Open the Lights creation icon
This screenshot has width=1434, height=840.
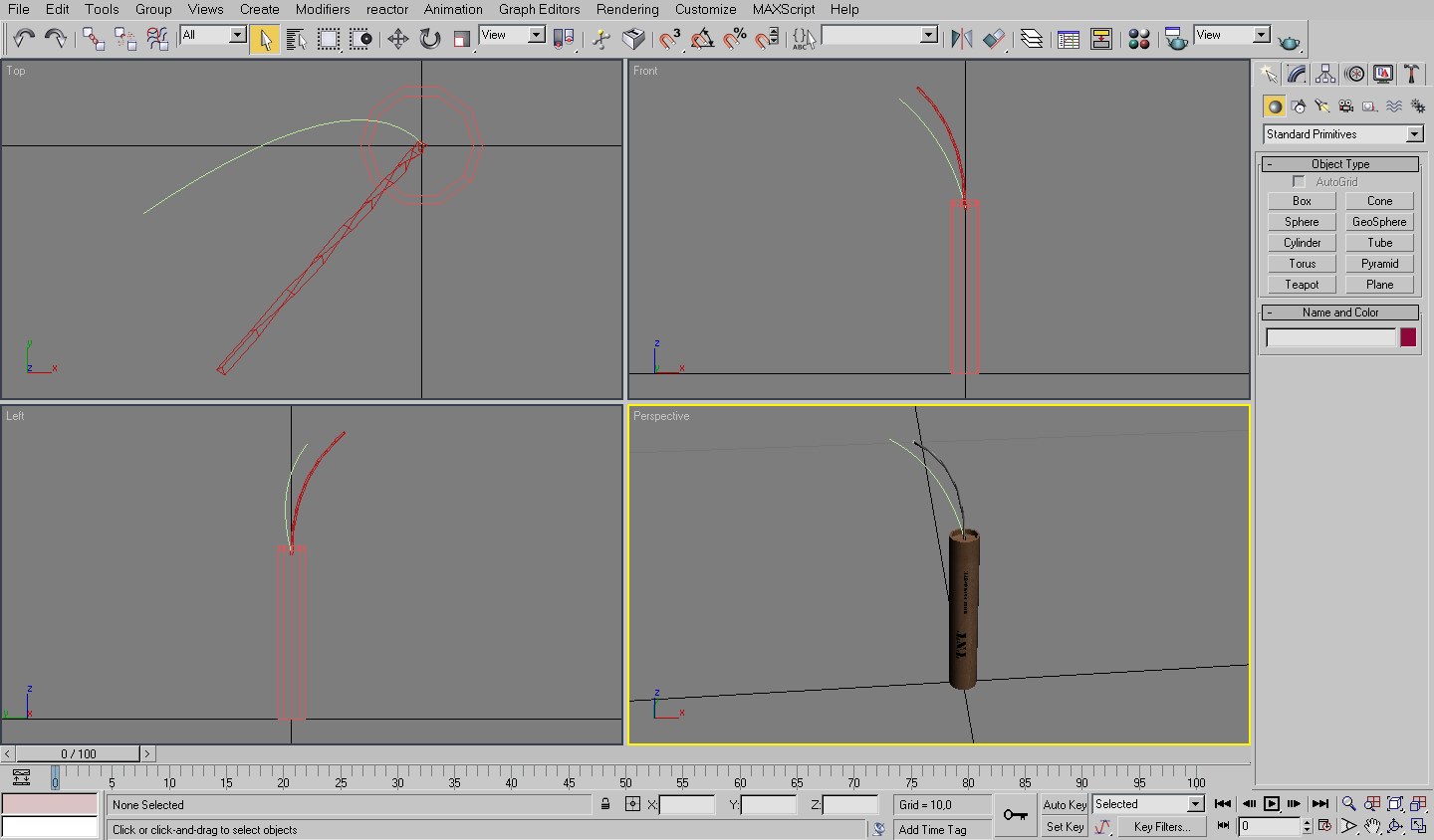[1321, 105]
